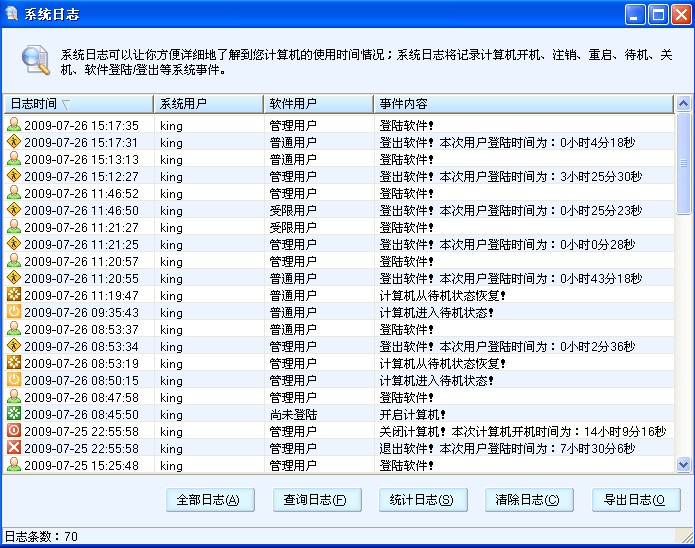This screenshot has width=695, height=548.
Task: Click timestamp 2009-07-26 08:53:19
Action: (81, 363)
